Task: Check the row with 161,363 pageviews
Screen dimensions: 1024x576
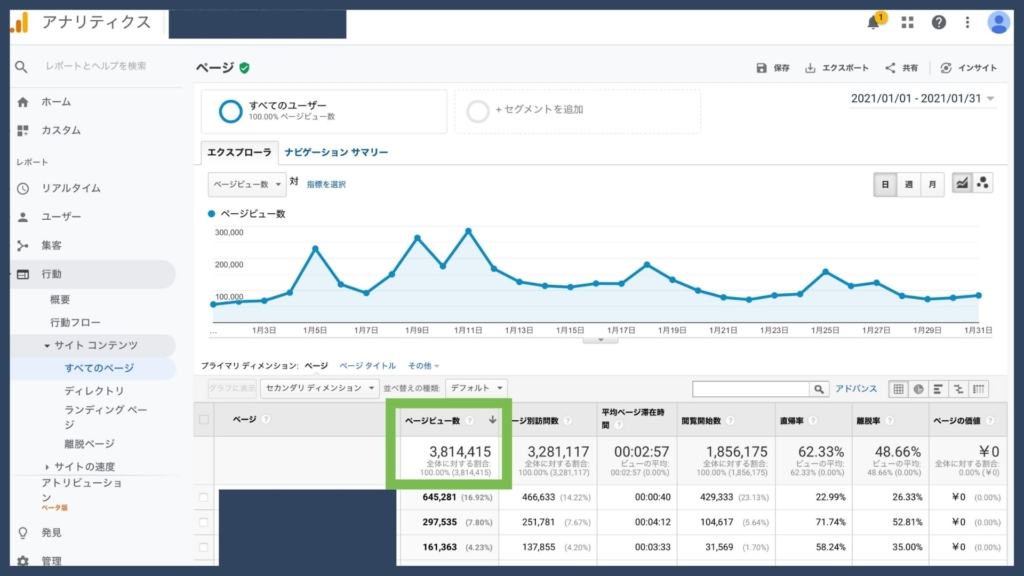Action: [x=204, y=547]
